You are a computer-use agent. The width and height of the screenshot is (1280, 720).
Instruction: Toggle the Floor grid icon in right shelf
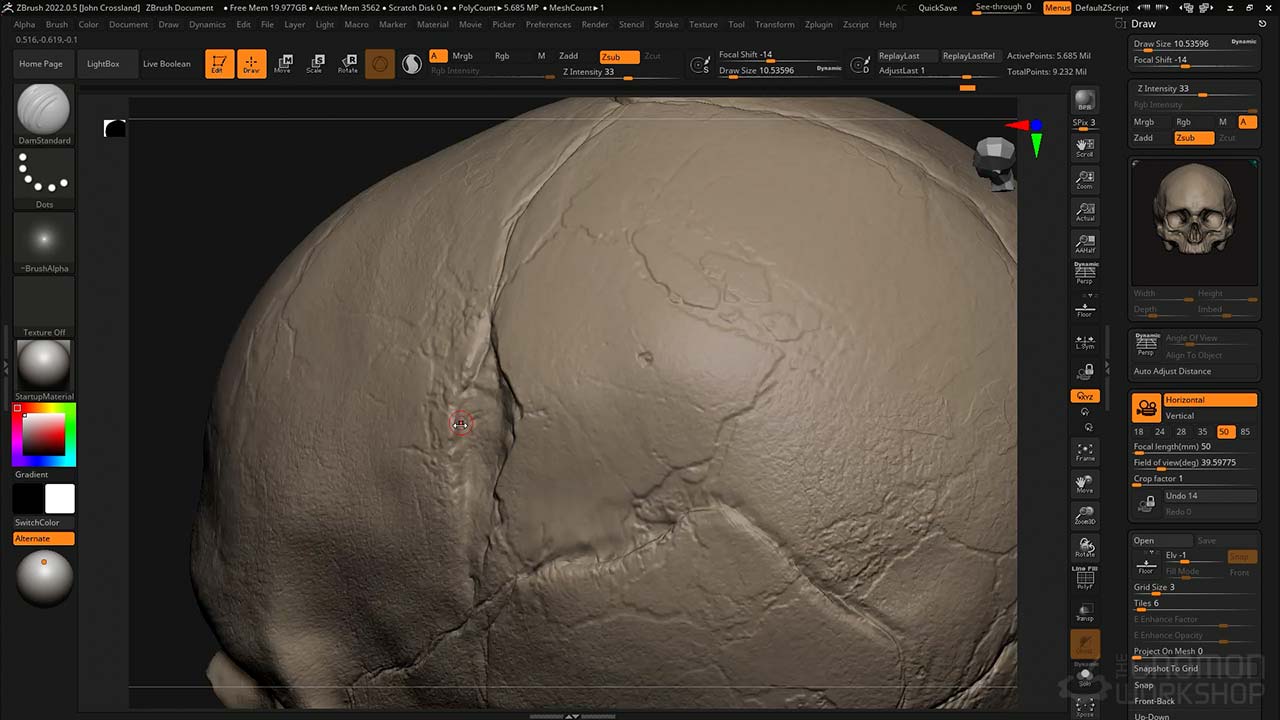pos(1085,308)
